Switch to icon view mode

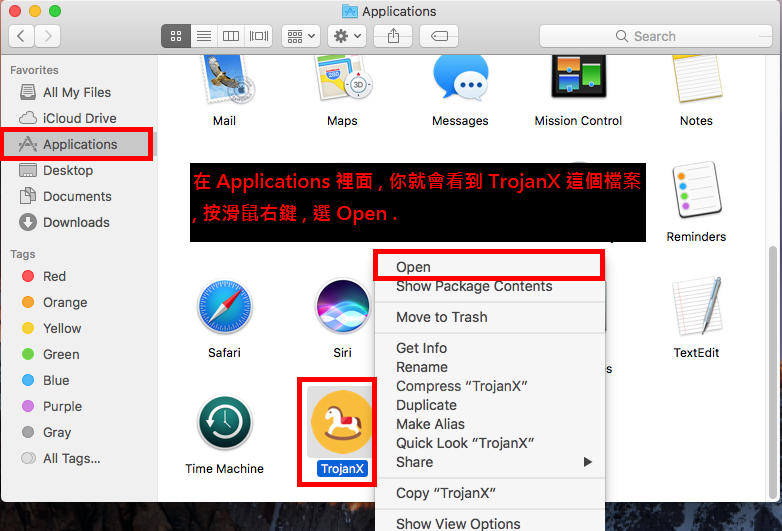point(176,36)
